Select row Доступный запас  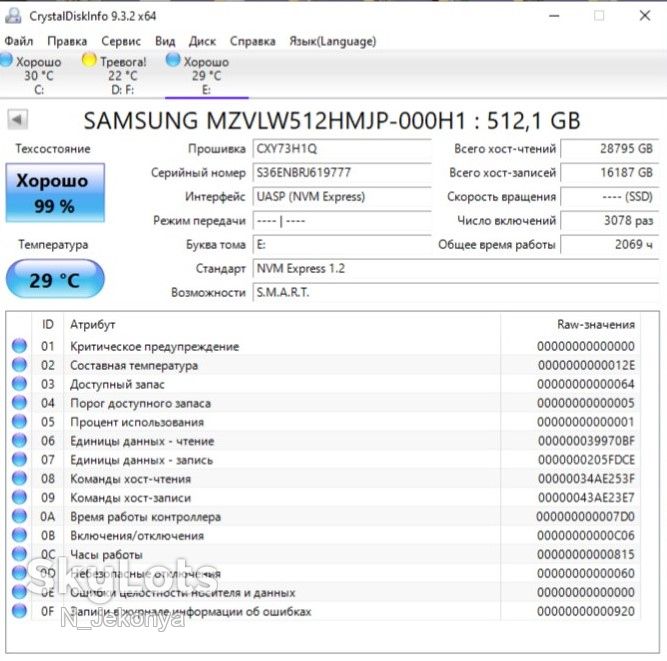325,384
